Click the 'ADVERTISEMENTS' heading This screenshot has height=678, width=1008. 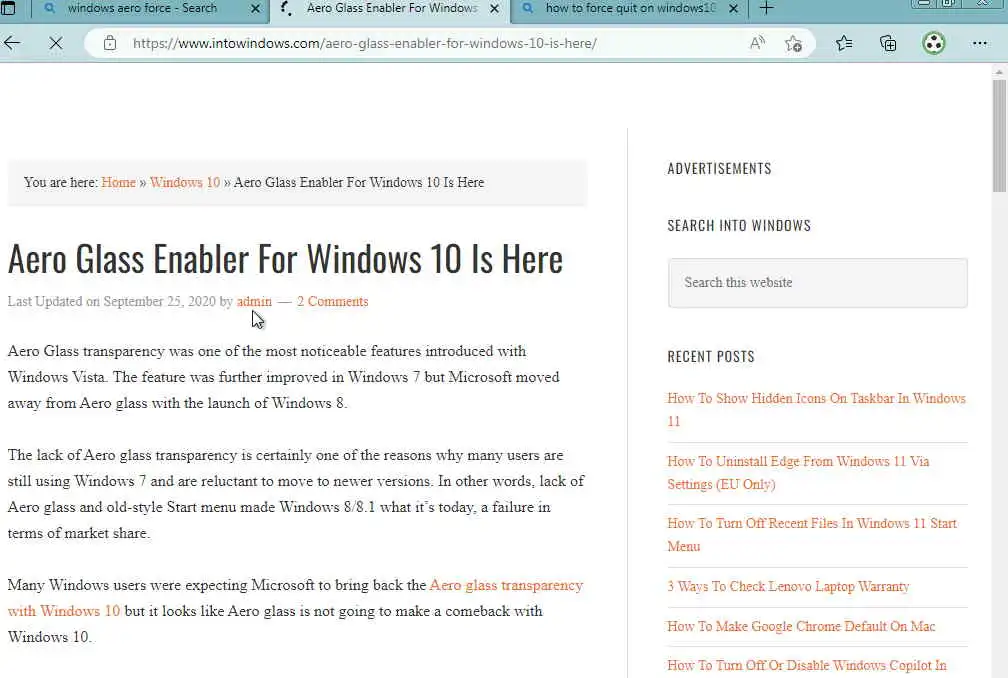pos(719,168)
